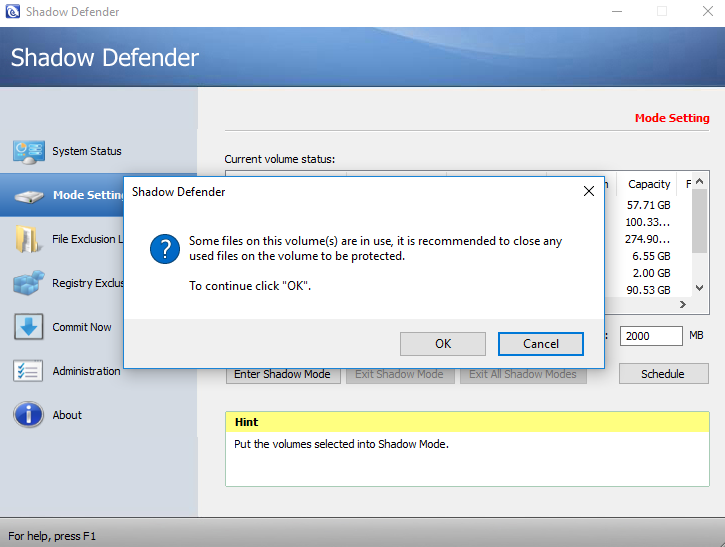Click the 2000 MB input field

(x=651, y=336)
